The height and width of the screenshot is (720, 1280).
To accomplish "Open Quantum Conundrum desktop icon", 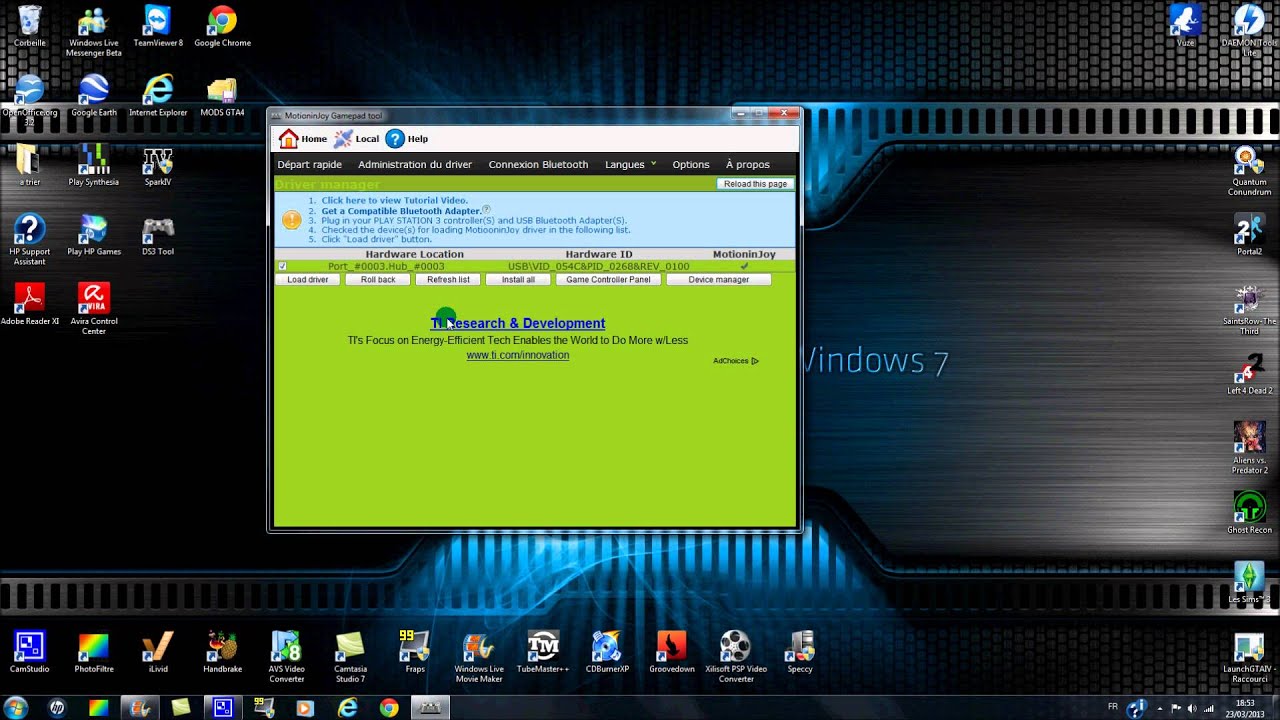I will tap(1249, 171).
